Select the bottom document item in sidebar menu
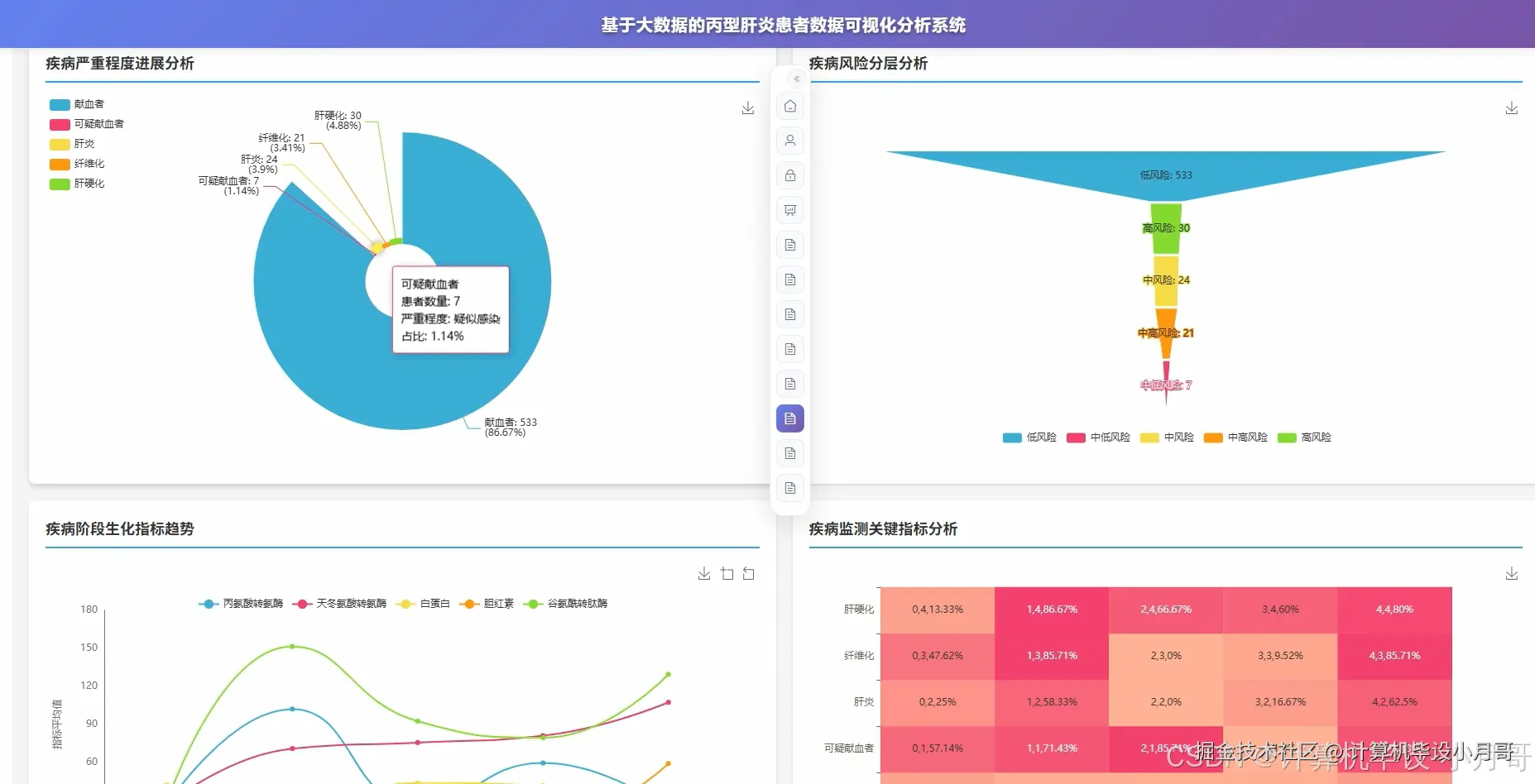 click(789, 487)
